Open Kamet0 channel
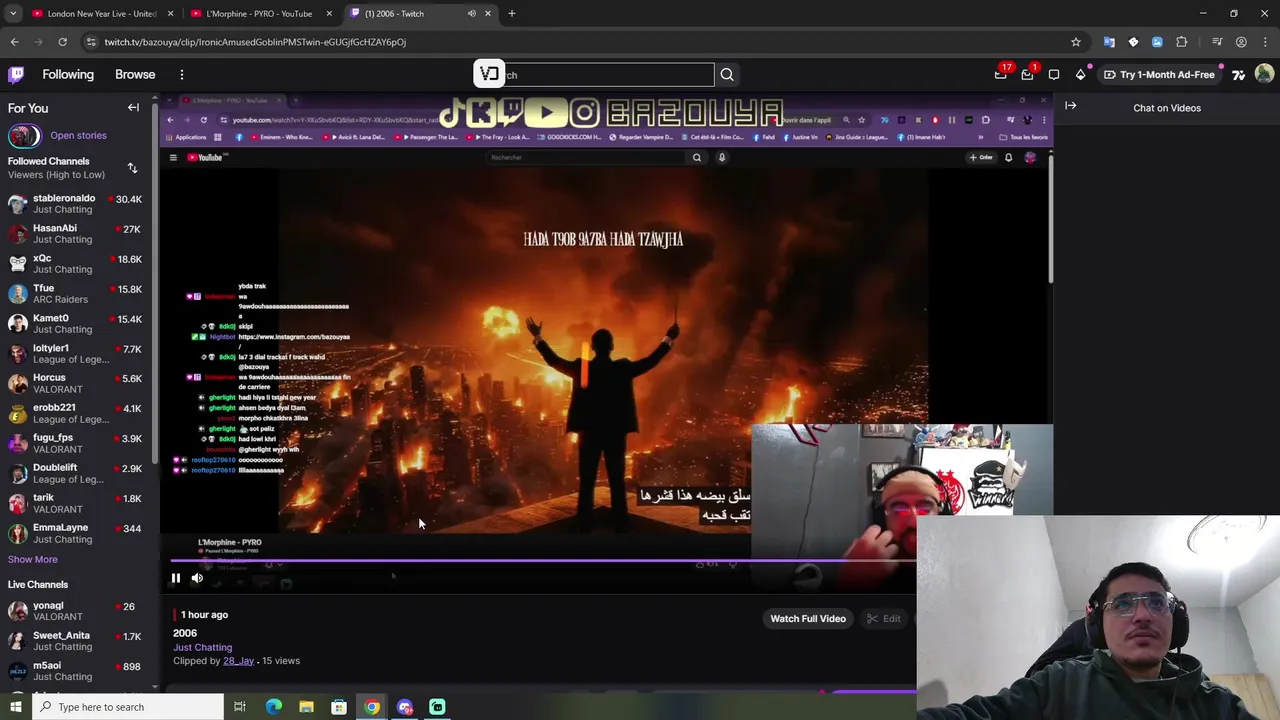This screenshot has width=1280, height=720. 76,324
